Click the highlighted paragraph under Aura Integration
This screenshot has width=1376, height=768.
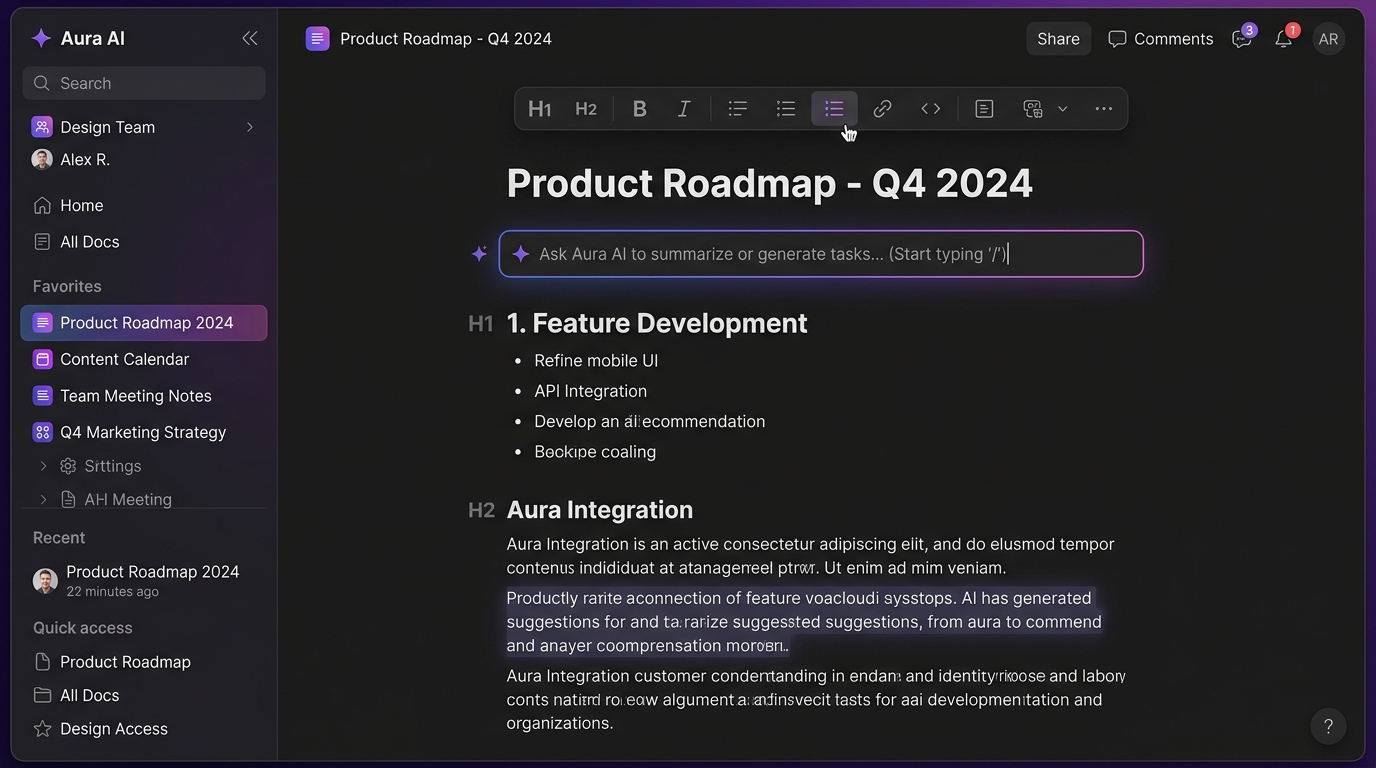coord(804,622)
